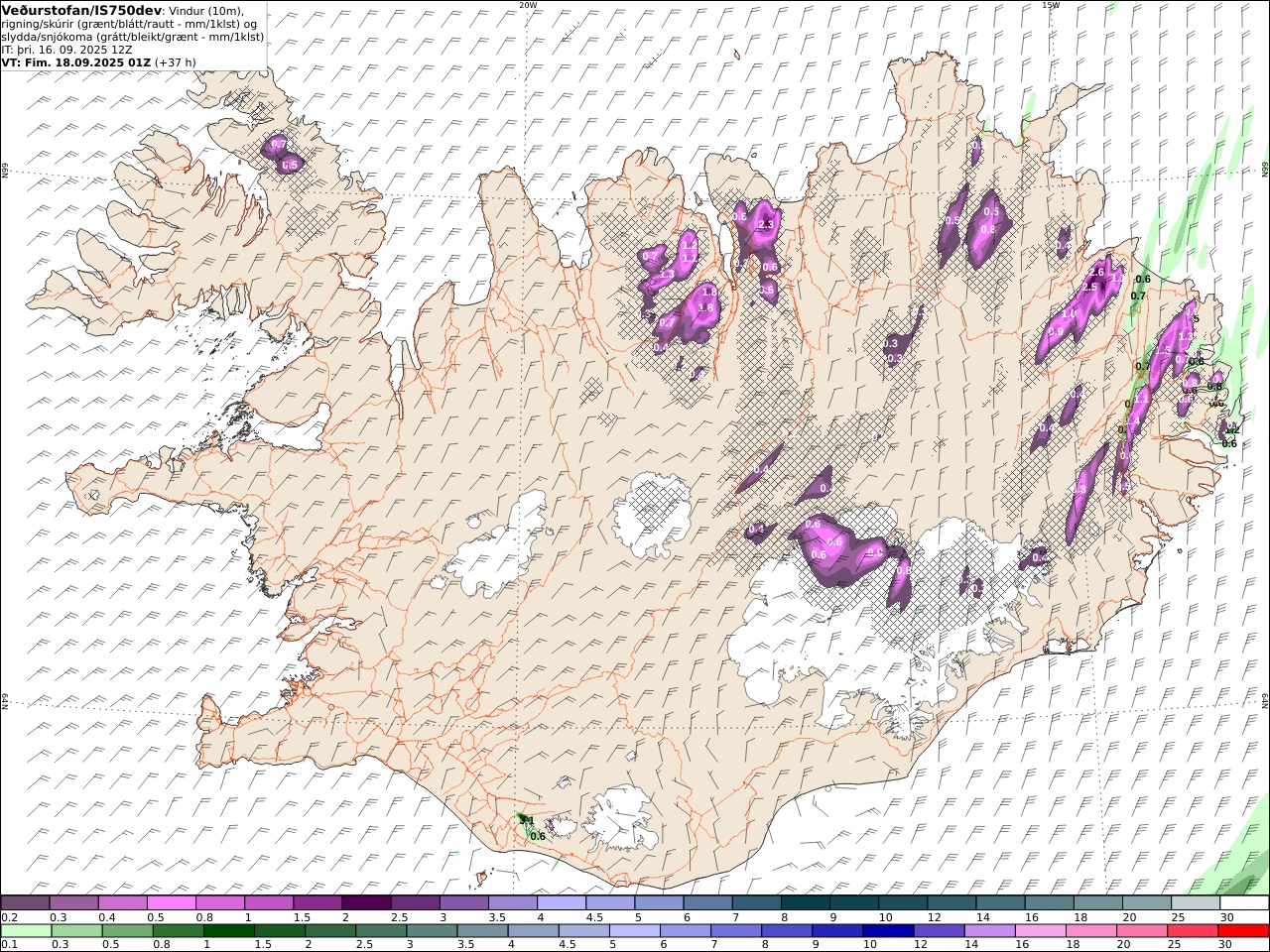1270x952 pixels.
Task: Pick the dull plum swatch between 0.2 and 0.3, upper legend row
Action: coord(25,903)
